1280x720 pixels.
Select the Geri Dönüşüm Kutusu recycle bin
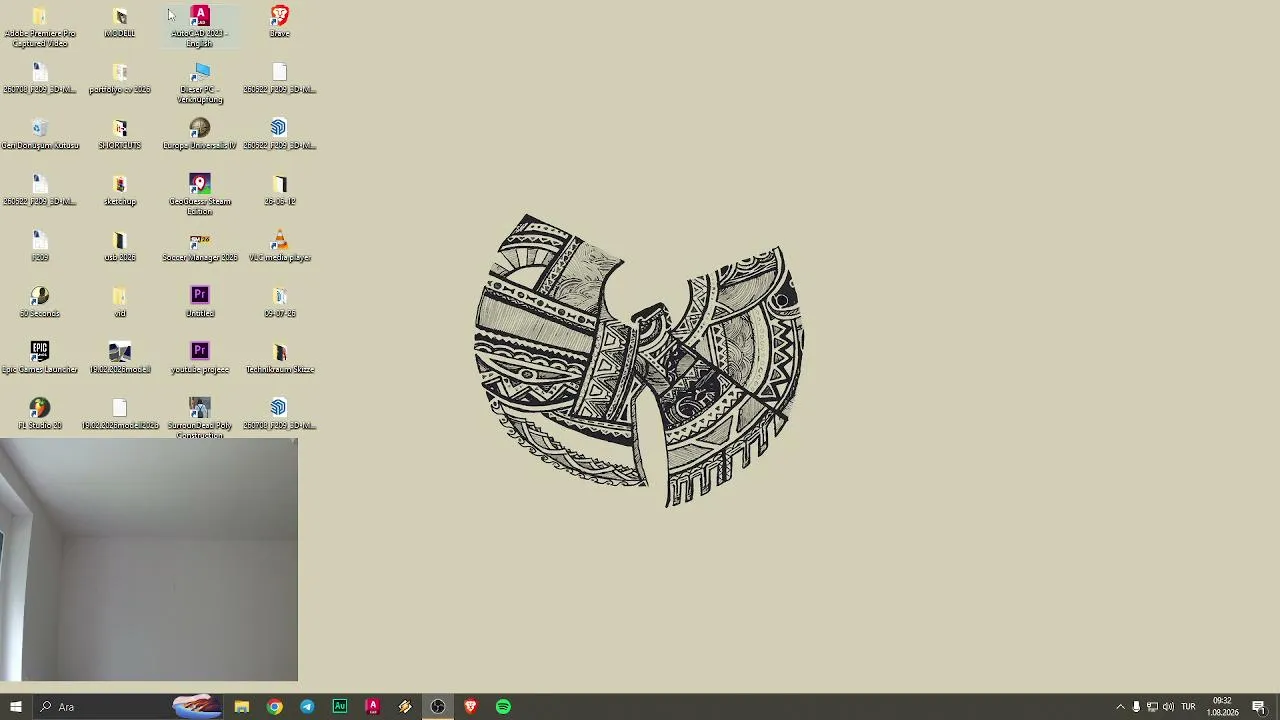pyautogui.click(x=40, y=134)
